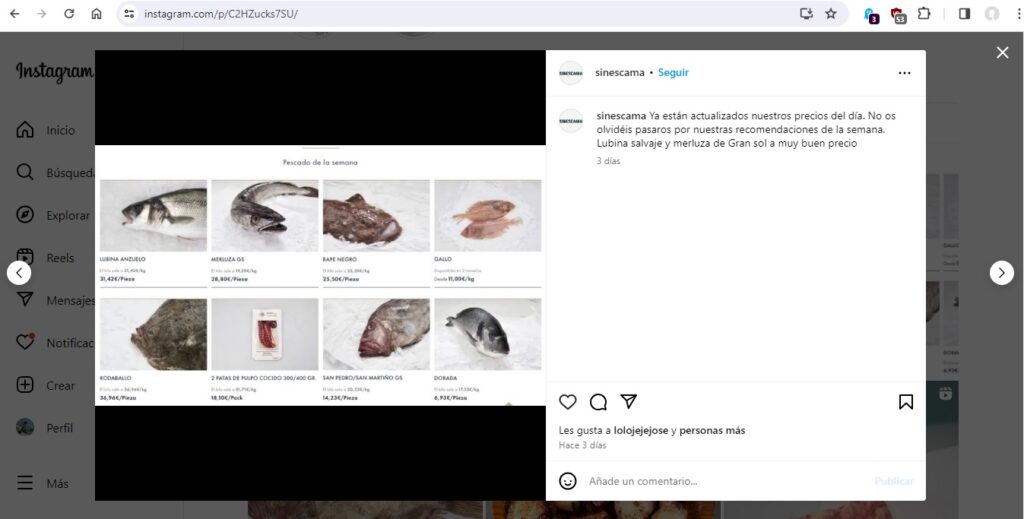View site information icon in address bar

(129, 14)
